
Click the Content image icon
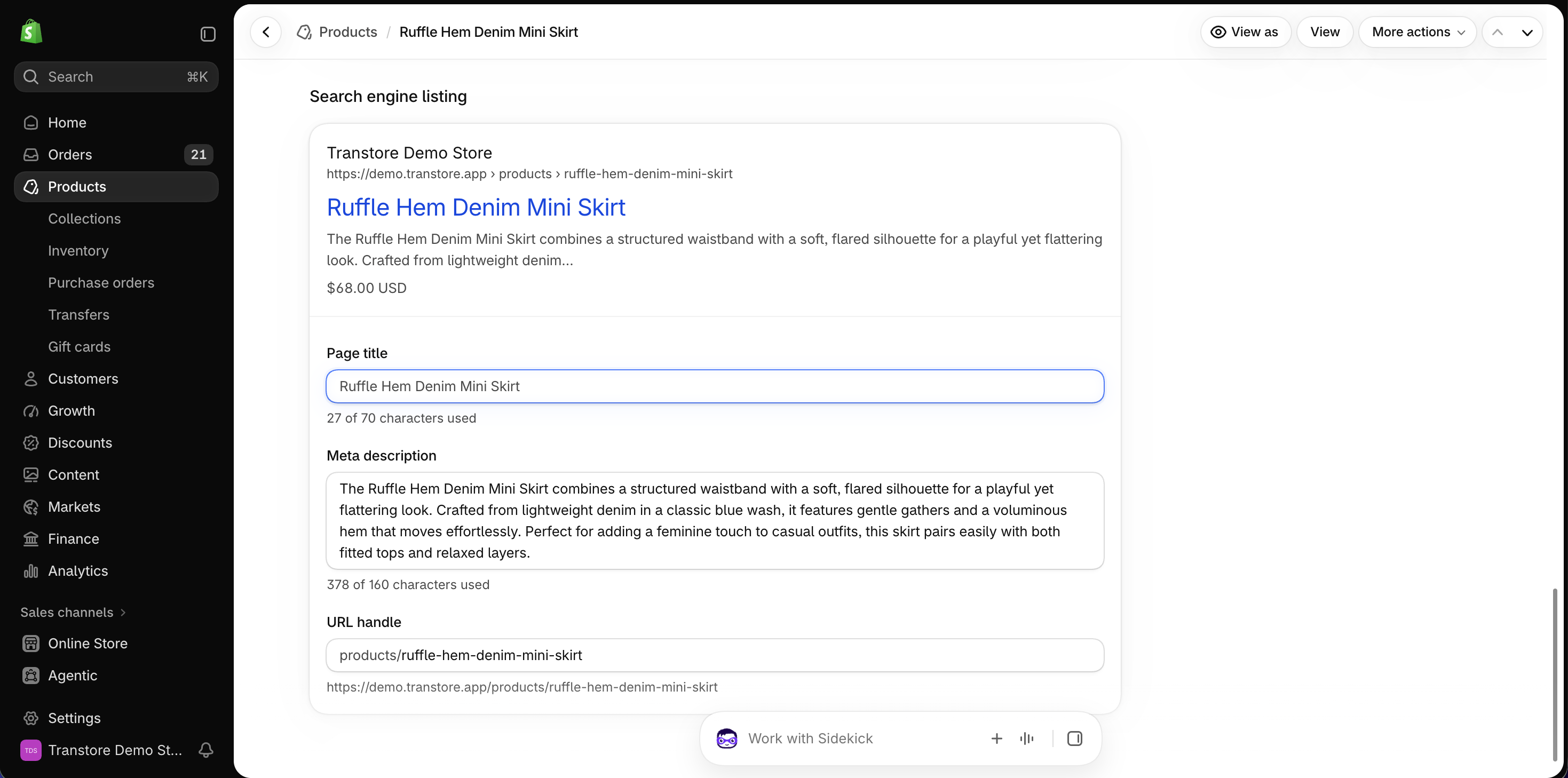click(30, 475)
